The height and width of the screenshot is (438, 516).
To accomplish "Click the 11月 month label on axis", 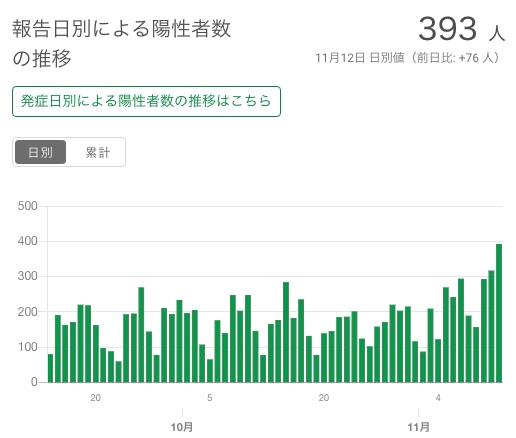I will click(418, 427).
